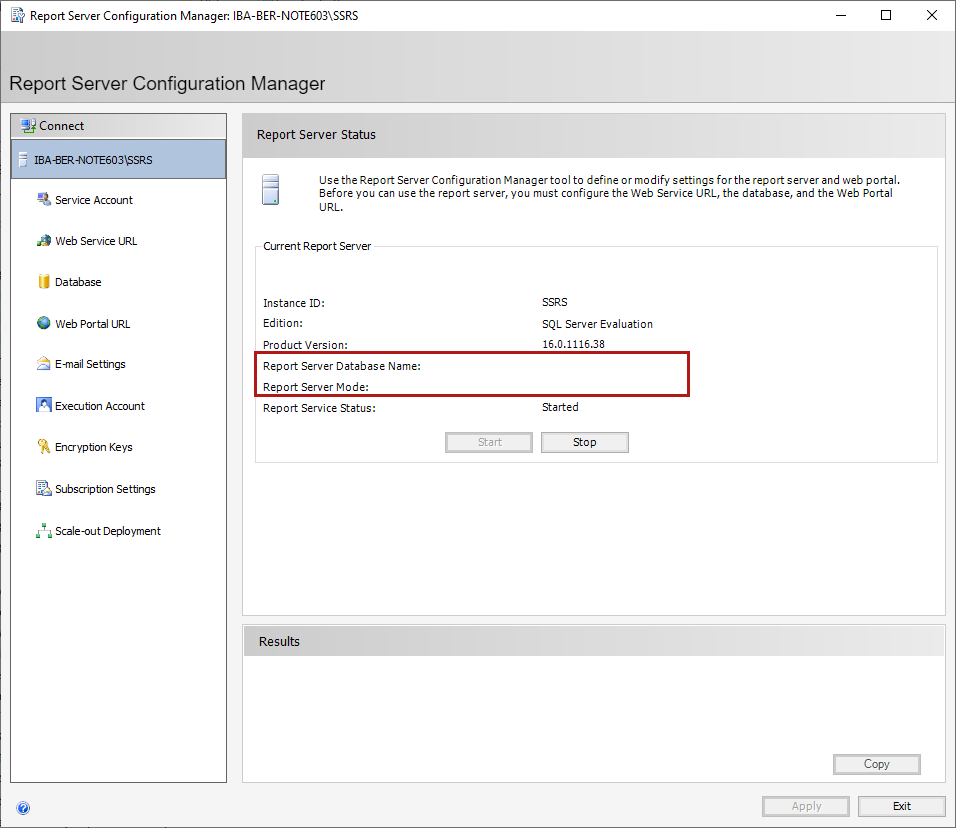Click the Service Account key icon

[x=43, y=200]
